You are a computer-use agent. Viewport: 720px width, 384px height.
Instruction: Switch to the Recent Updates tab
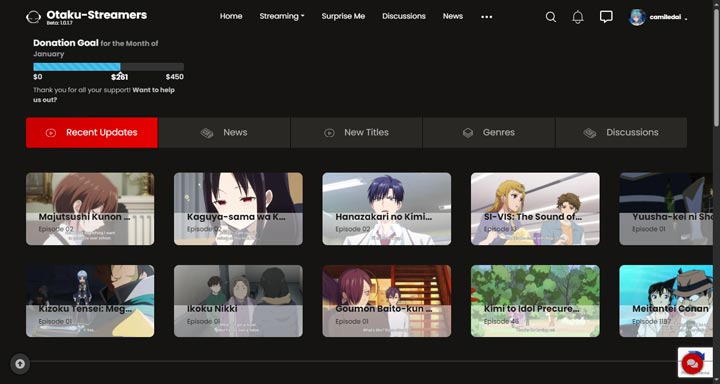click(92, 133)
